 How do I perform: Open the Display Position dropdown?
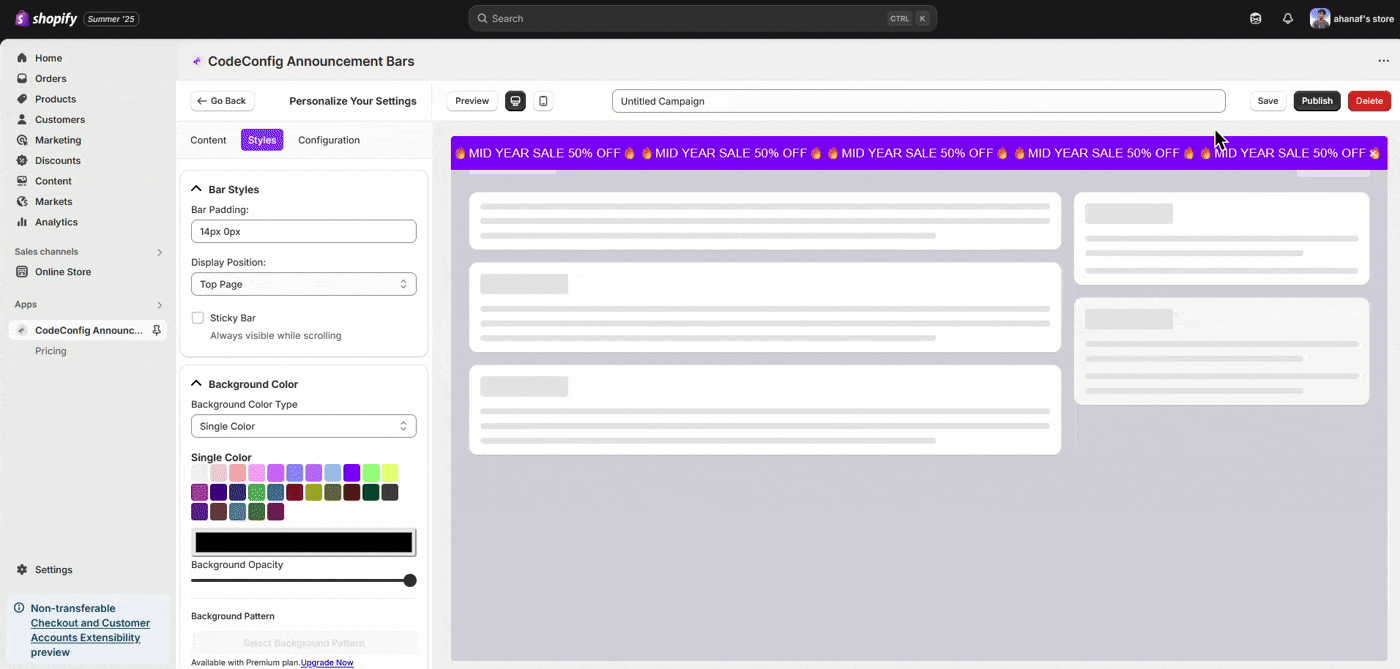tap(304, 284)
